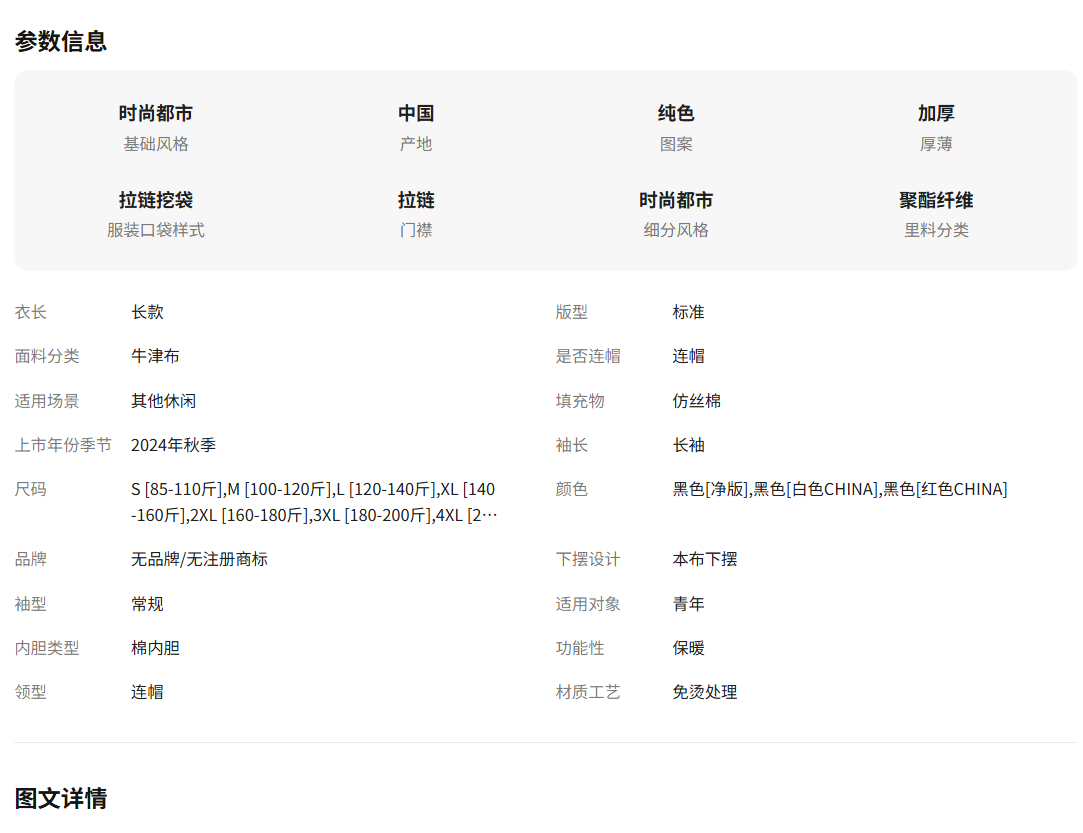The image size is (1083, 833).
Task: Click the 颜色 value listing black variants
Action: (839, 489)
